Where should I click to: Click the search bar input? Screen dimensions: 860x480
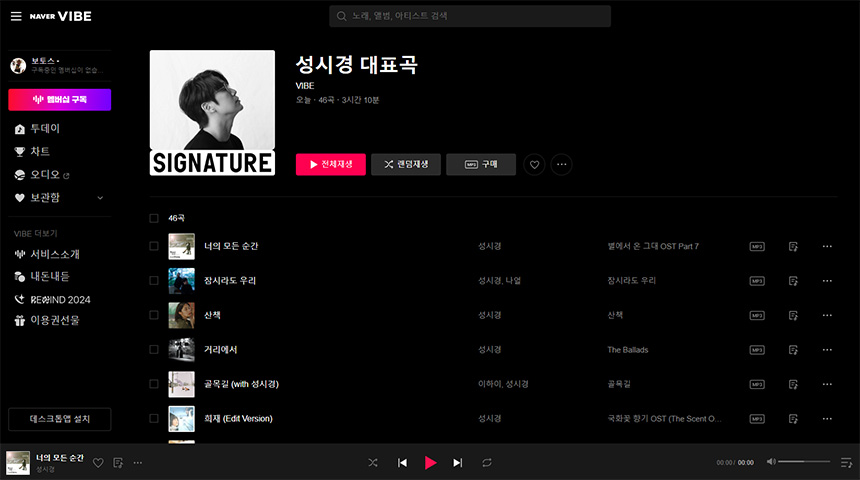tap(470, 16)
